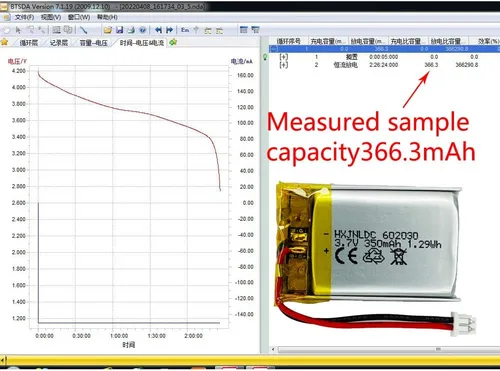The width and height of the screenshot is (500, 371).
Task: Collapse the highlighted cycle 1 row
Action: (274, 49)
